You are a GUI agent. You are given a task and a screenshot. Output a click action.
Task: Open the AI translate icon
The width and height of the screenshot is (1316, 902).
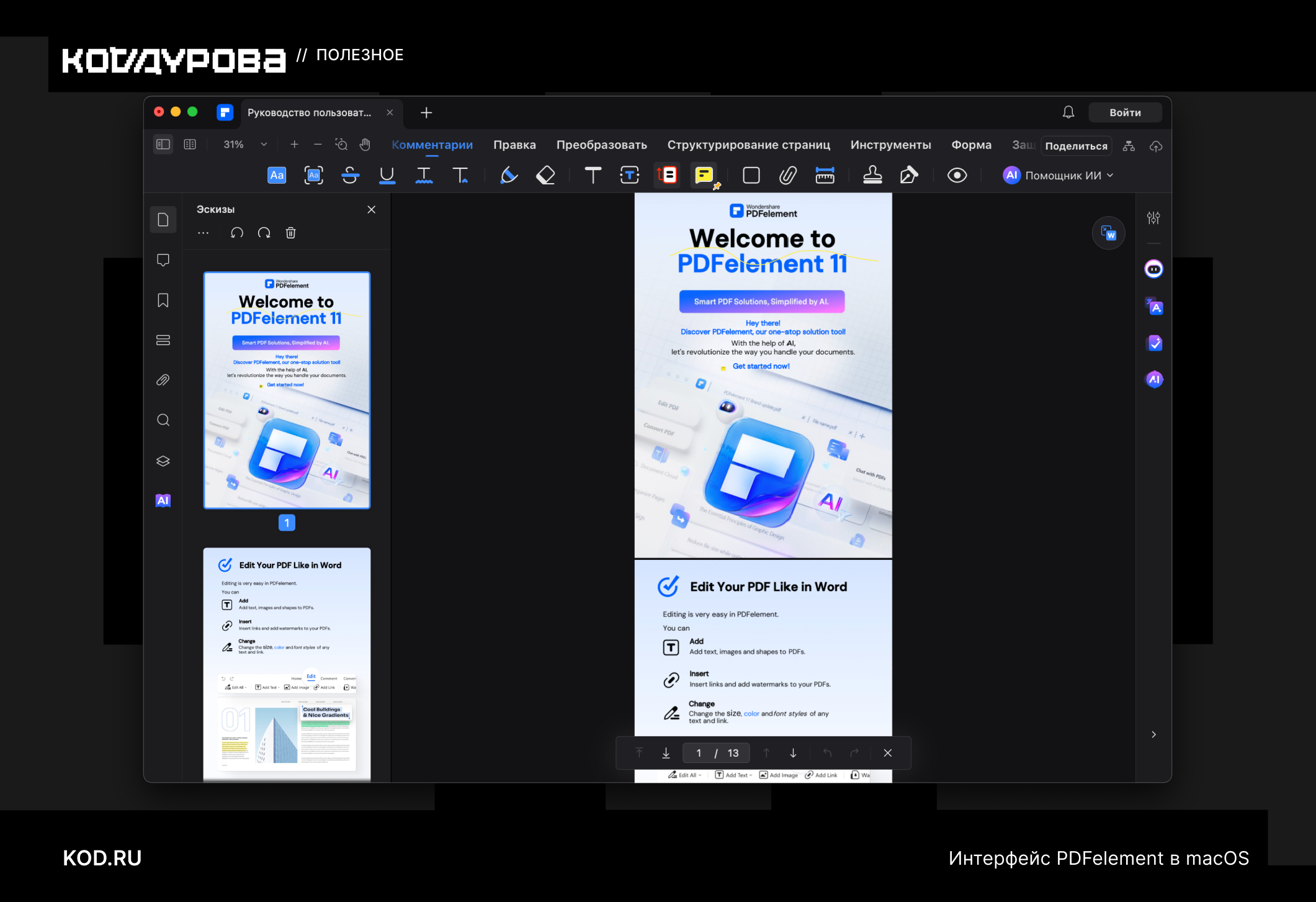tap(1154, 306)
